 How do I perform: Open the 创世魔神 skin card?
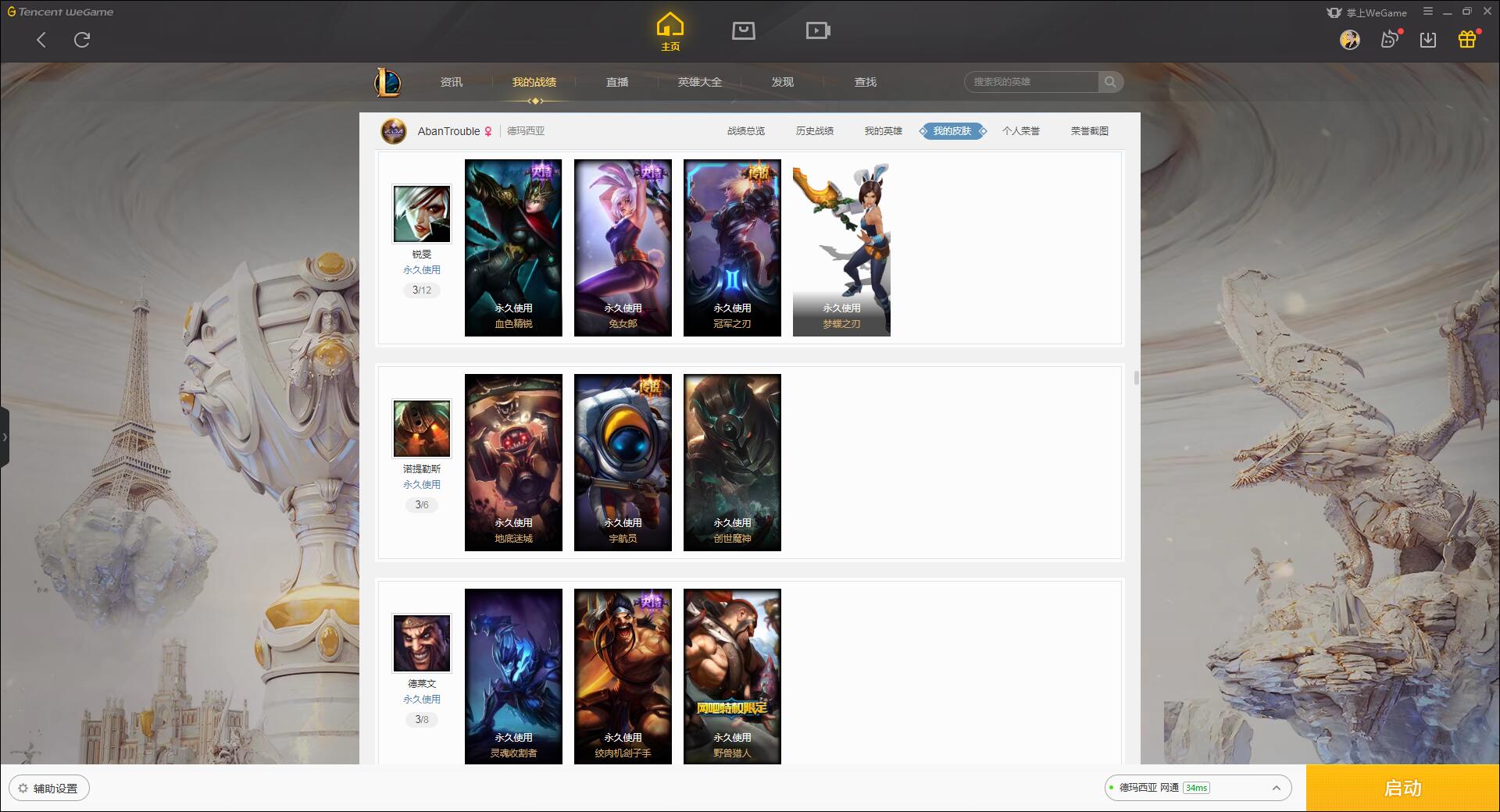click(x=732, y=463)
